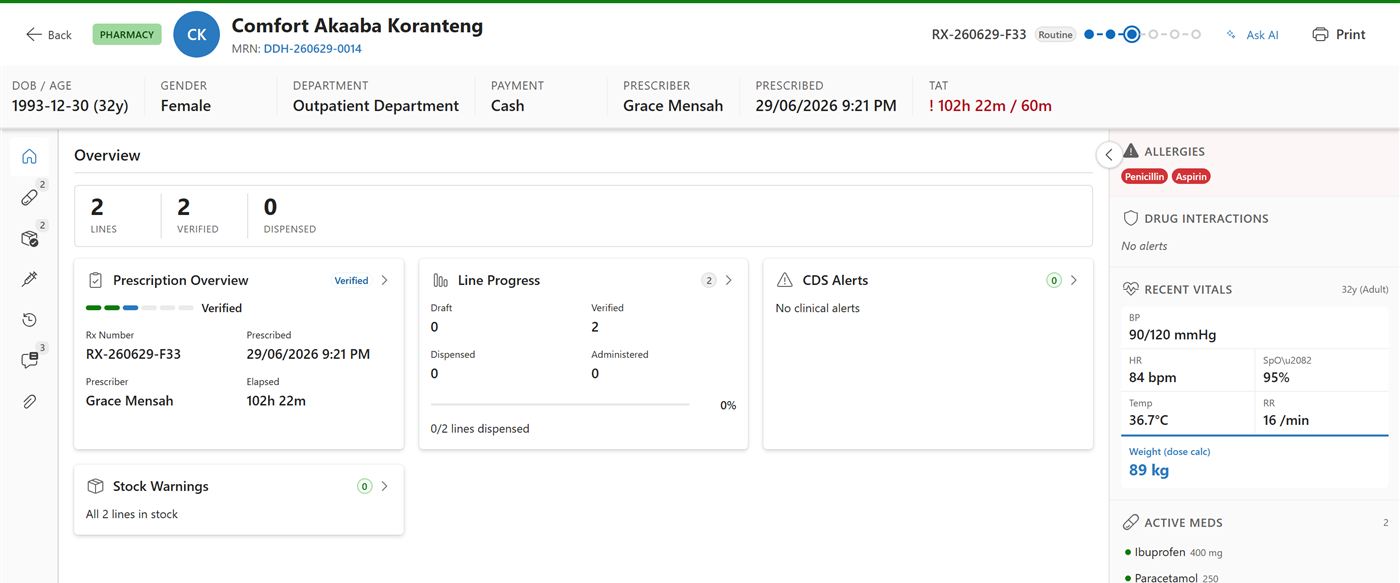The image size is (1400, 583).
Task: Click RX-260629-F33 in the top bar
Action: coord(979,34)
